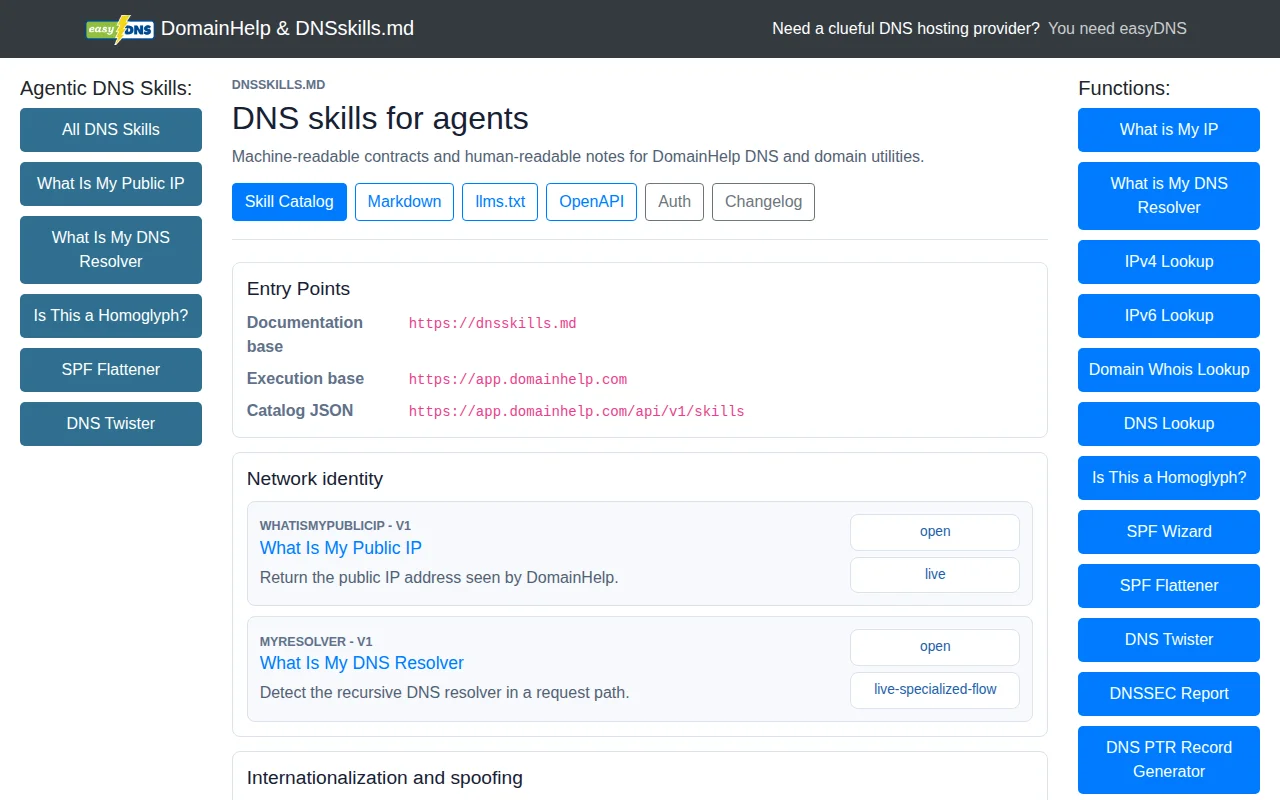Open Is This a Homoglyph? agentic skill
Screen dimensions: 1280x800
111,316
